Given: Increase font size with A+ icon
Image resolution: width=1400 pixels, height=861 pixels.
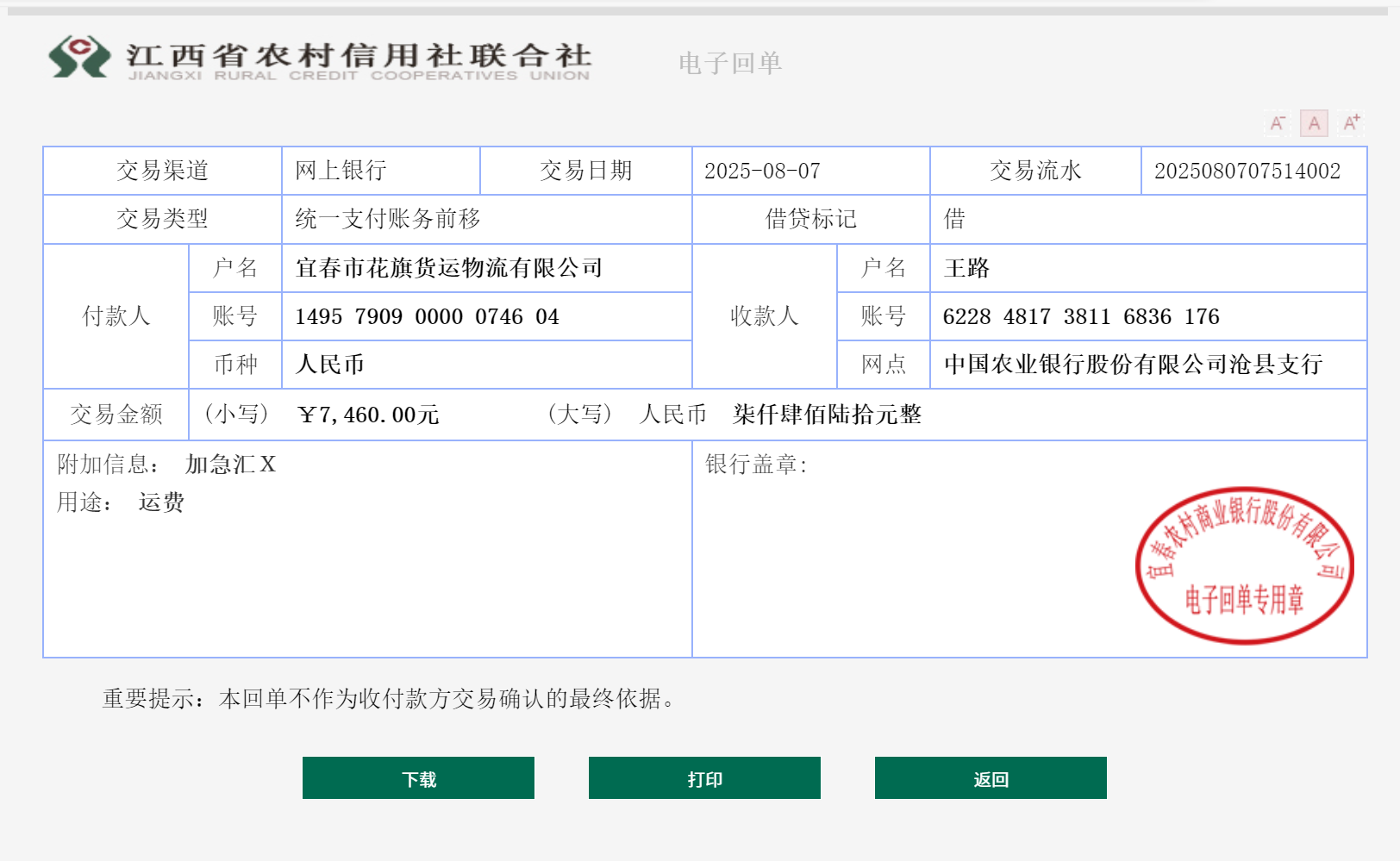Looking at the screenshot, I should (x=1351, y=123).
